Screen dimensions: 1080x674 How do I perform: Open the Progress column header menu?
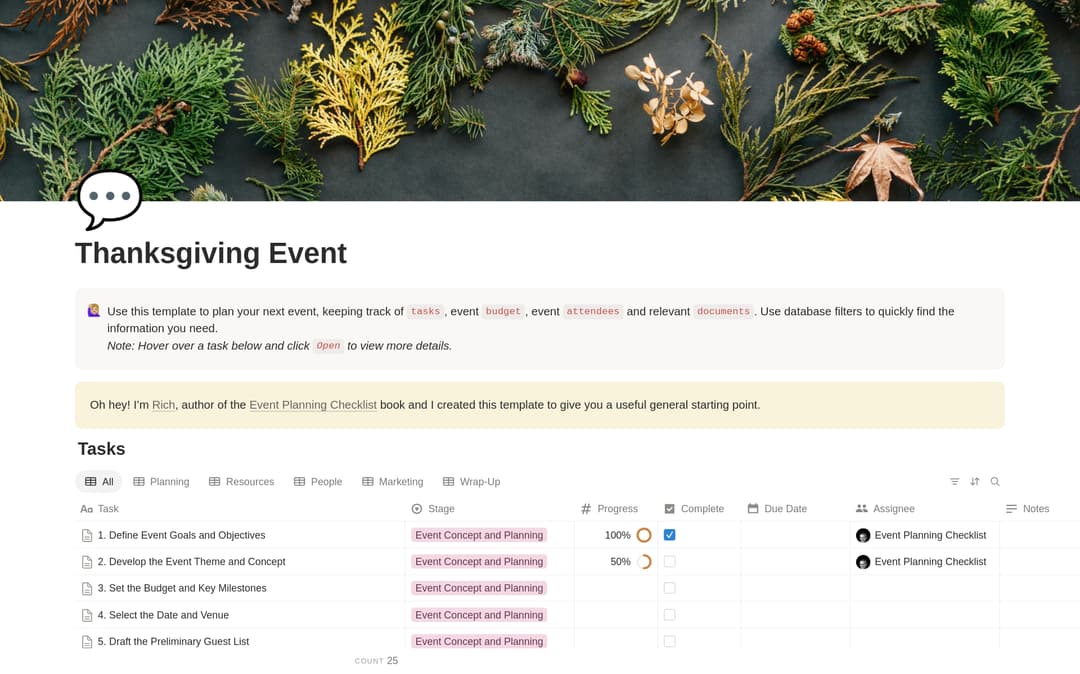(610, 509)
